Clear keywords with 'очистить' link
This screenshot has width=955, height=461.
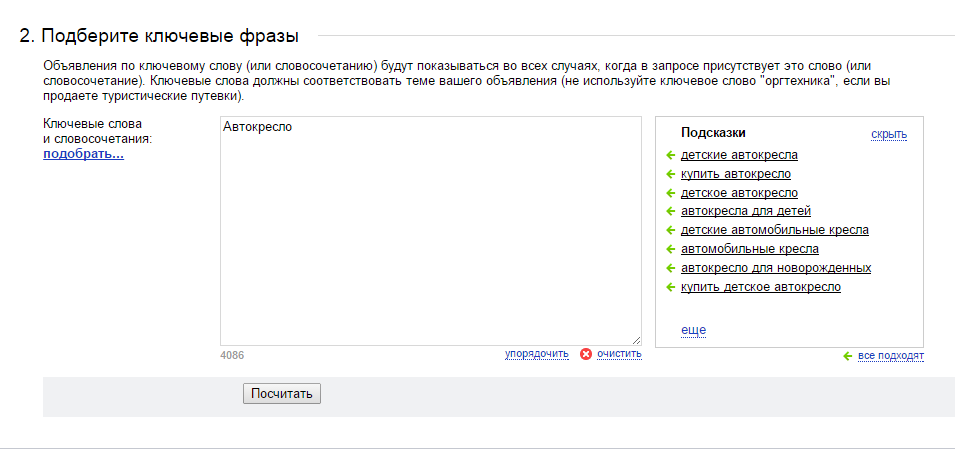619,354
